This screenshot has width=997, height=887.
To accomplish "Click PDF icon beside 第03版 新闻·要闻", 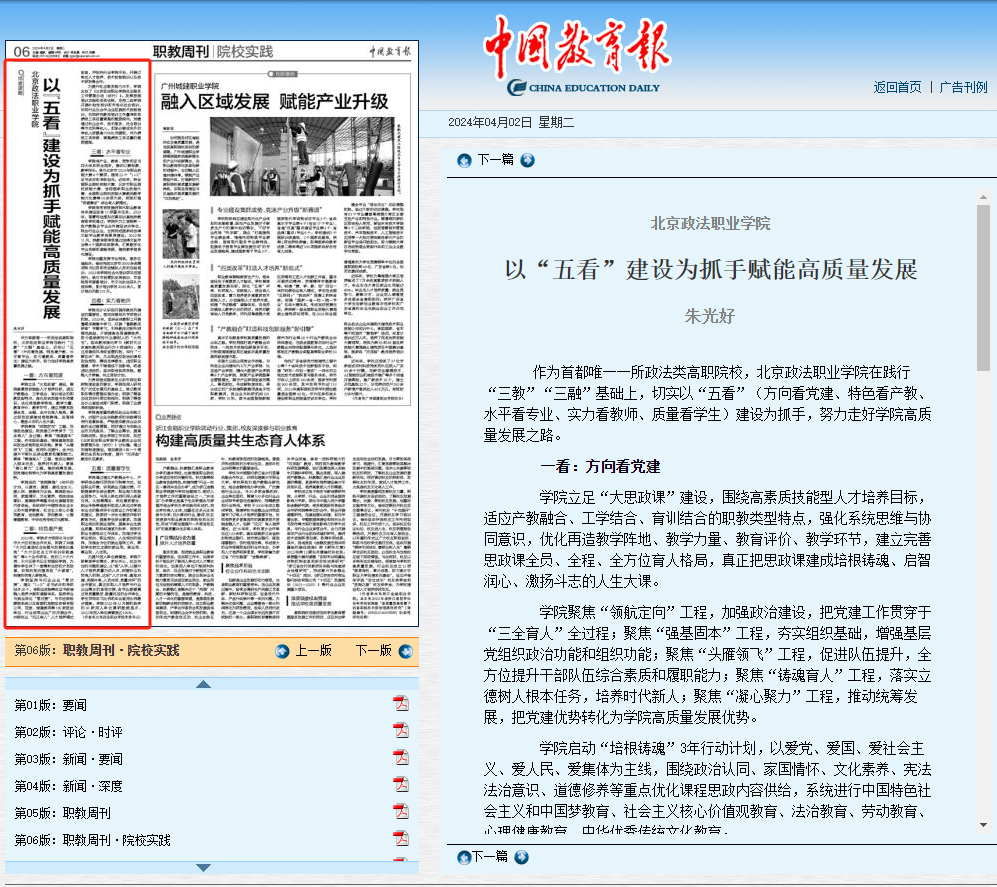I will [400, 759].
